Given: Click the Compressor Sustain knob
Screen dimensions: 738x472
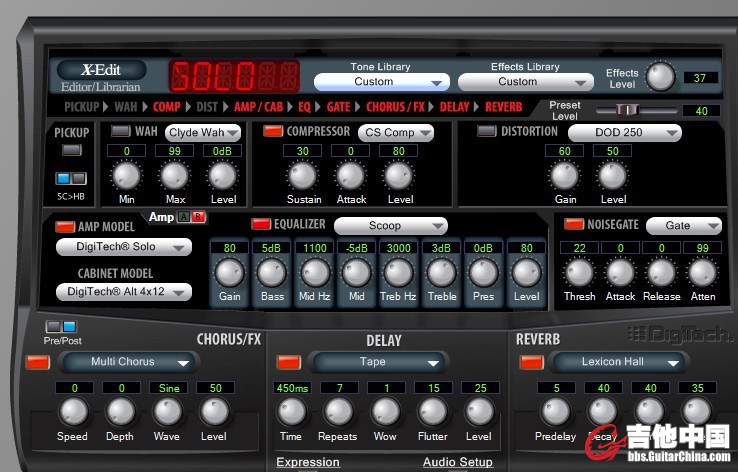Looking at the screenshot, I should pyautogui.click(x=304, y=176).
